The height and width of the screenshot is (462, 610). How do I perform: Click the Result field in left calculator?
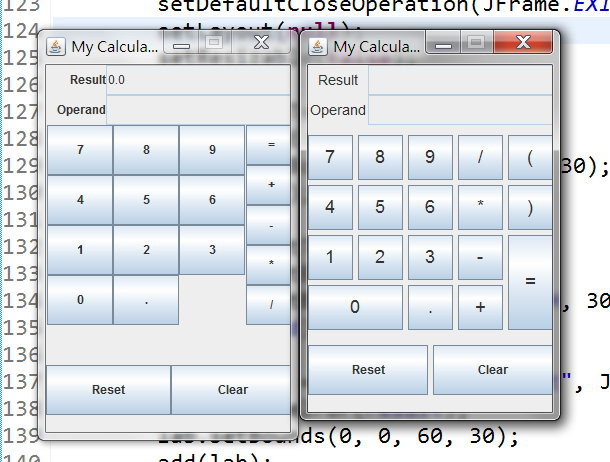(x=199, y=80)
